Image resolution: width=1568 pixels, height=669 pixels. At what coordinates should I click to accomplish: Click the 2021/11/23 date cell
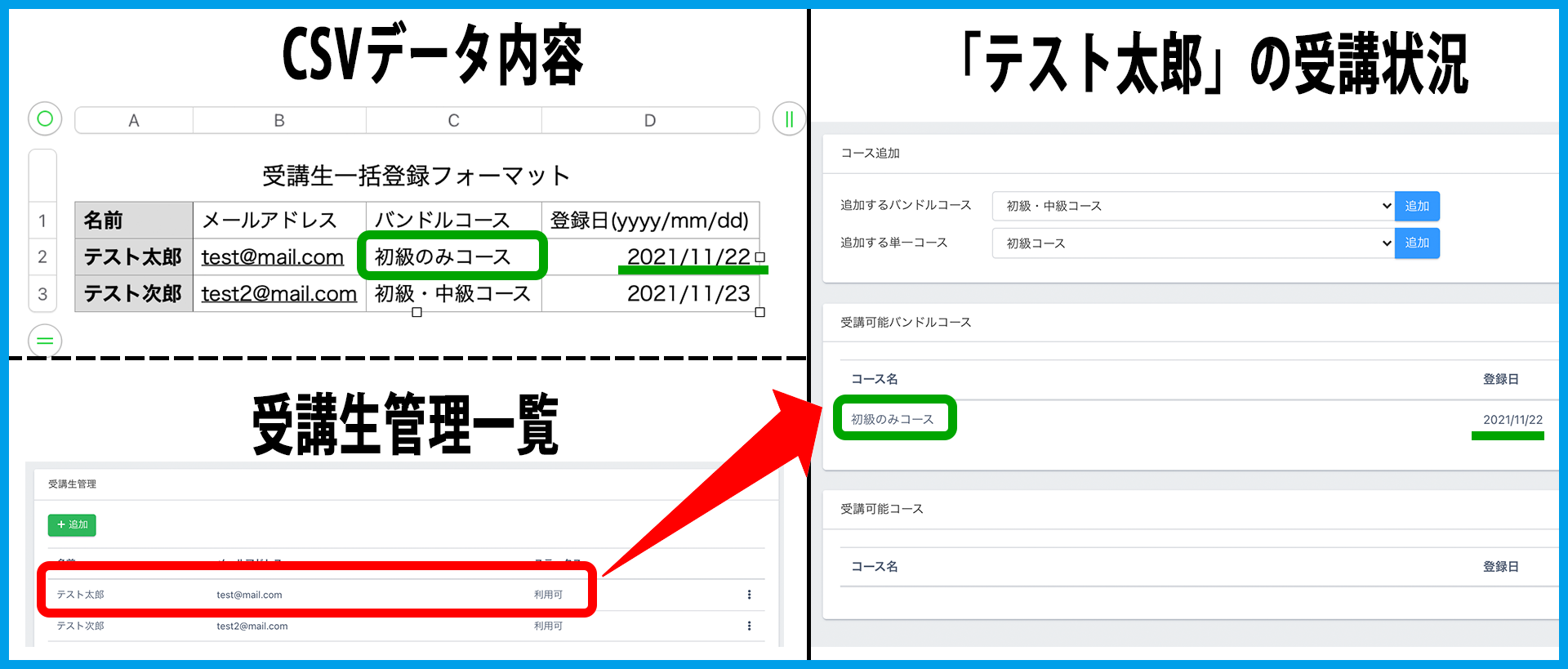click(688, 294)
